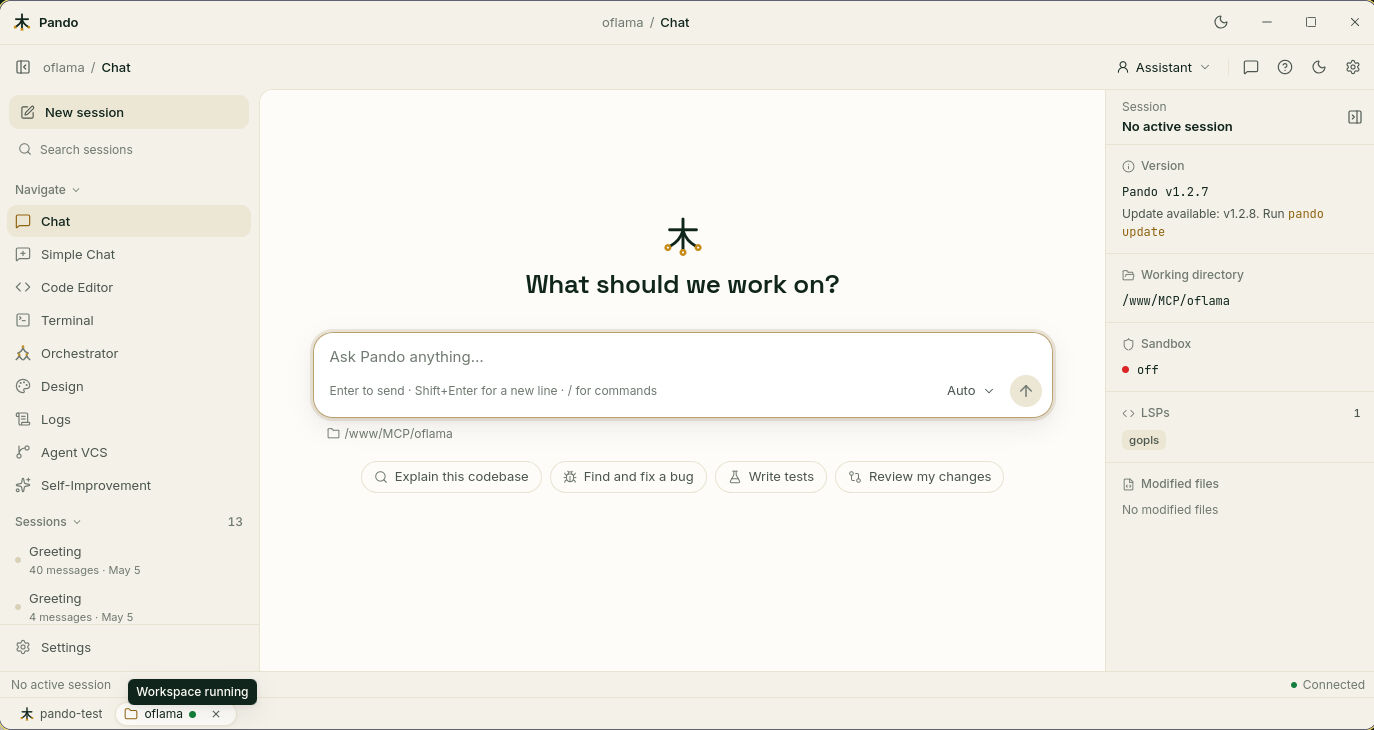Open the Logs view
The width and height of the screenshot is (1374, 730).
point(129,419)
